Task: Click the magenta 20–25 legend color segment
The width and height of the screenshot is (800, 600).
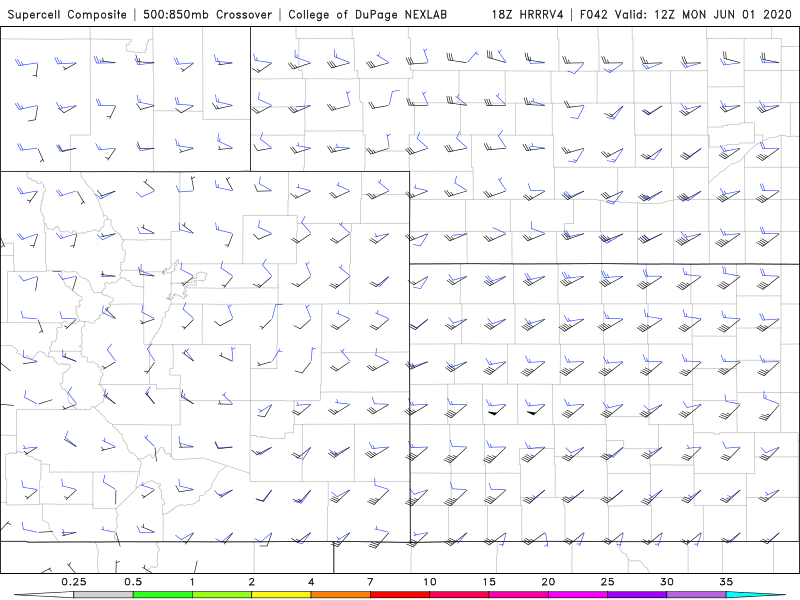Action: tap(578, 595)
